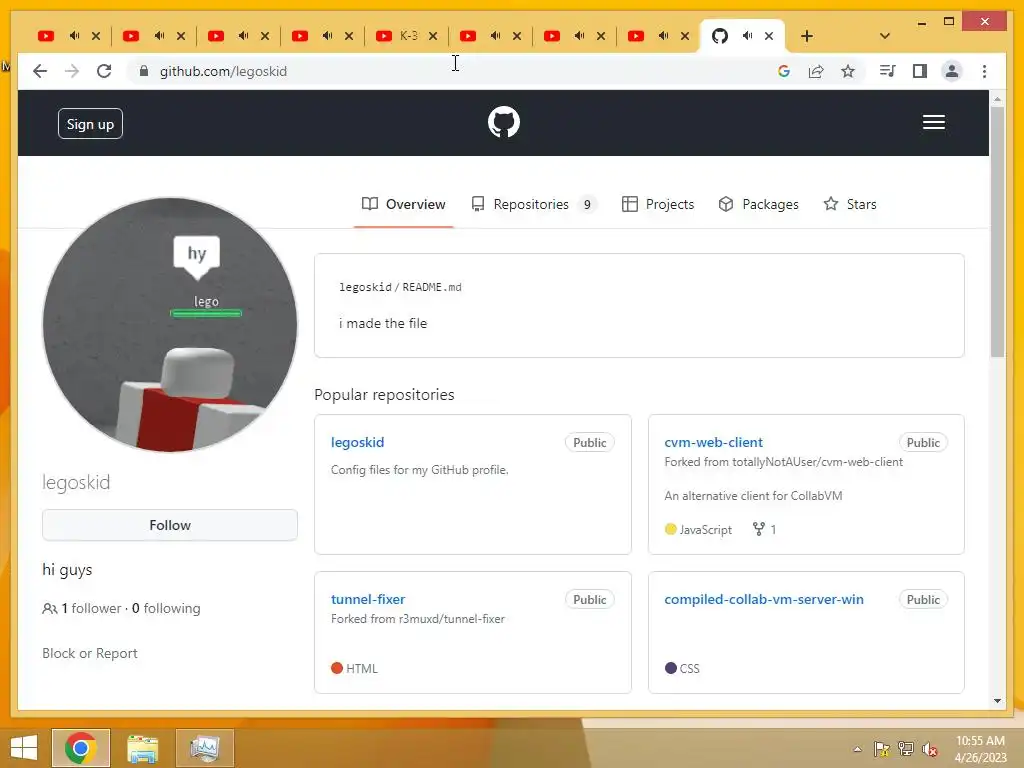Click Block or Report link

coord(89,653)
